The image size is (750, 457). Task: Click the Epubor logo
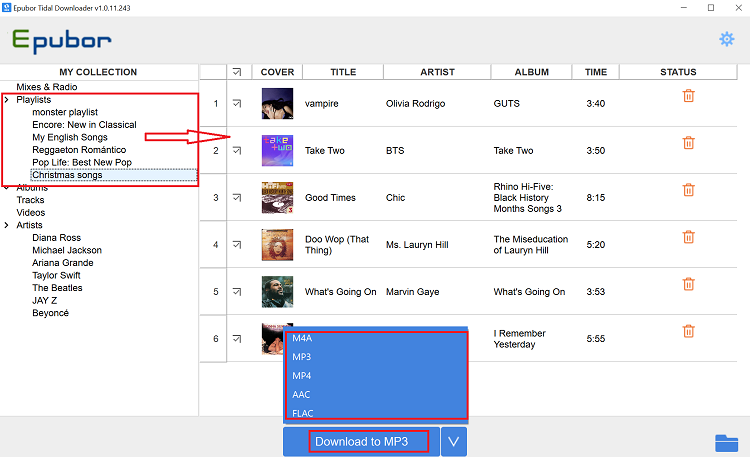(x=62, y=41)
